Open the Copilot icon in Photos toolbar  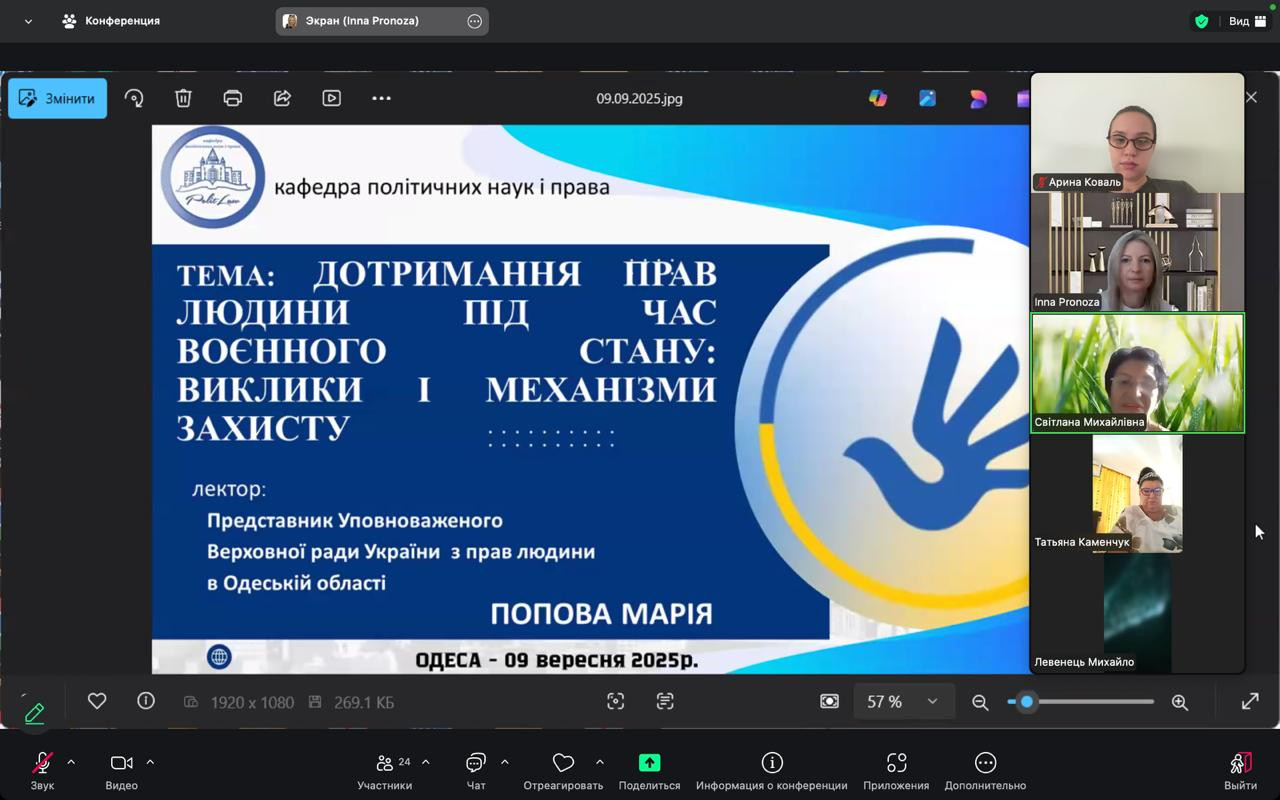point(878,98)
